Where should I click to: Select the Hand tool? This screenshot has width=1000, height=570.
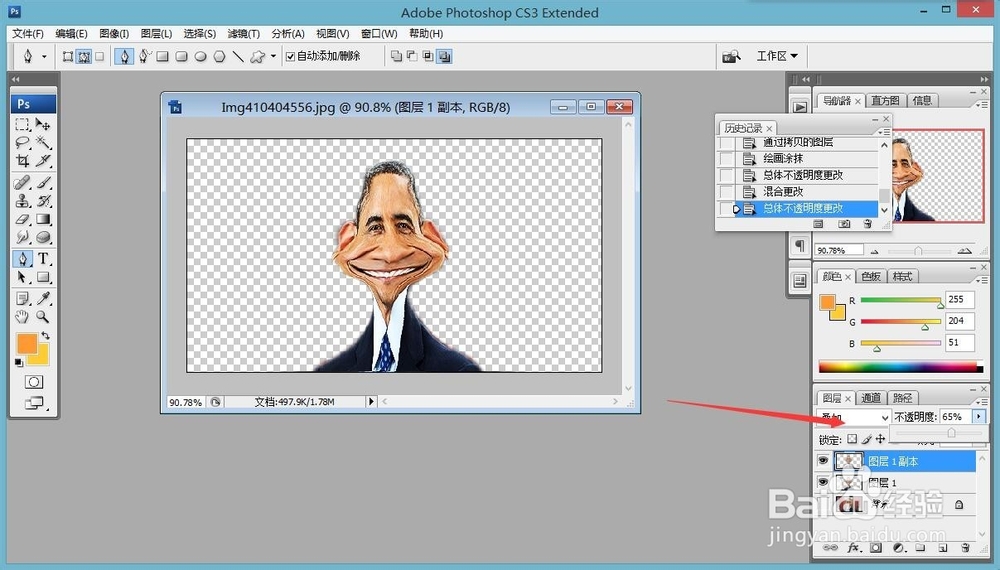click(x=23, y=316)
